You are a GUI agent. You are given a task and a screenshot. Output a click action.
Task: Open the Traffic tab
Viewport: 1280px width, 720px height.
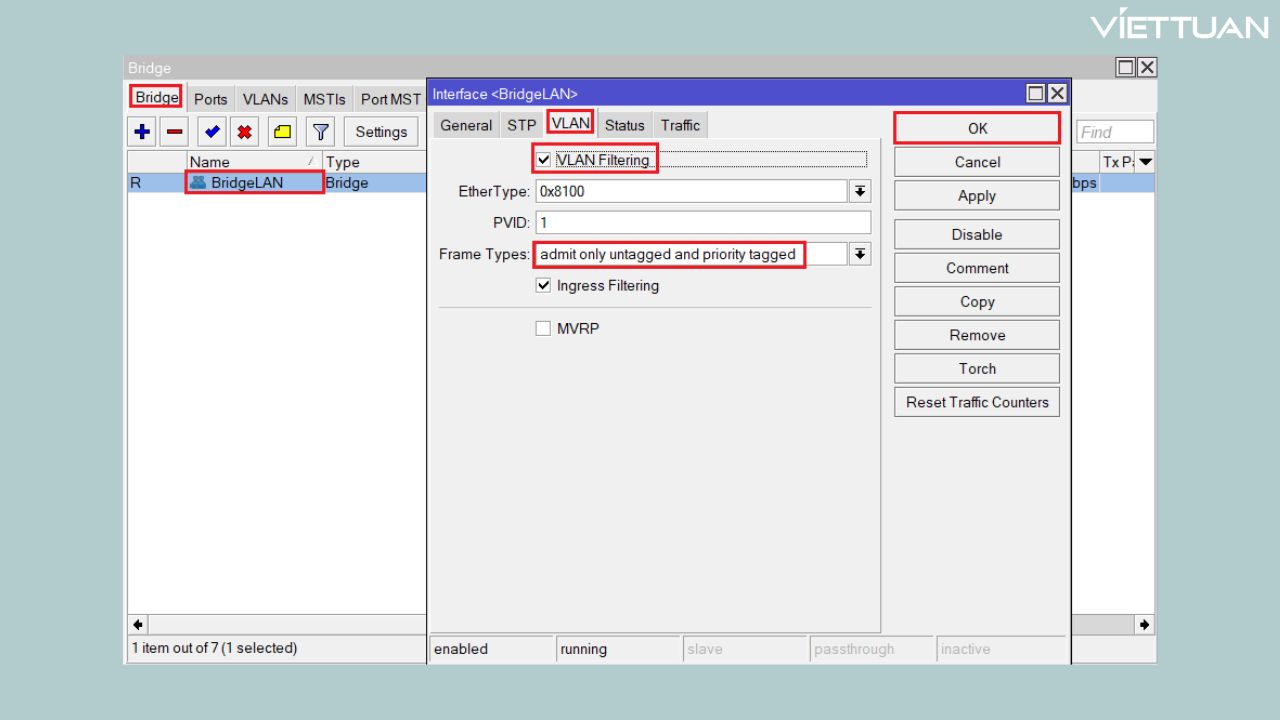[680, 125]
